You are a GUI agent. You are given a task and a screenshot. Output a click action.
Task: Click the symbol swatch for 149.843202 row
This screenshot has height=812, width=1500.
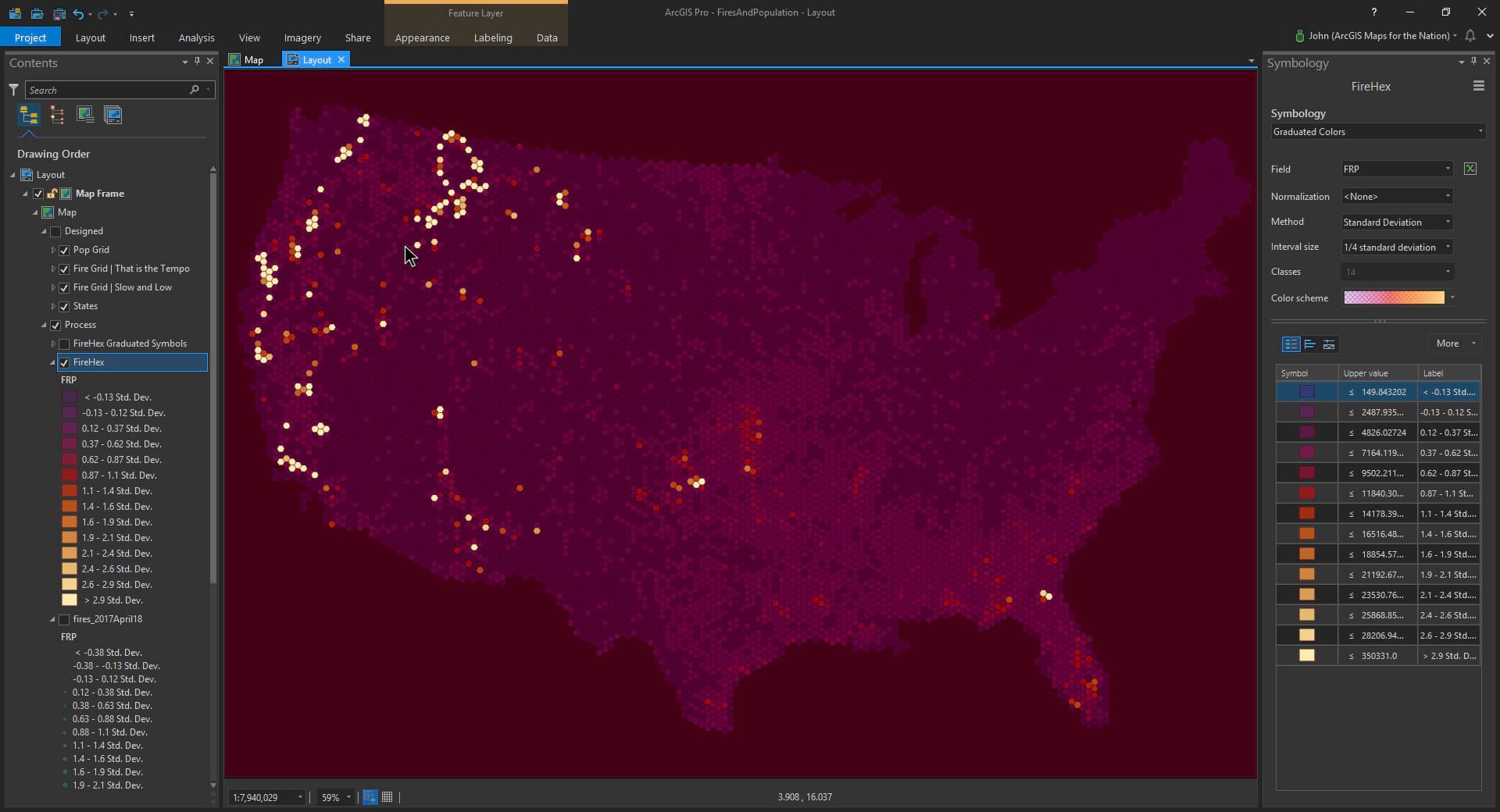(1307, 392)
